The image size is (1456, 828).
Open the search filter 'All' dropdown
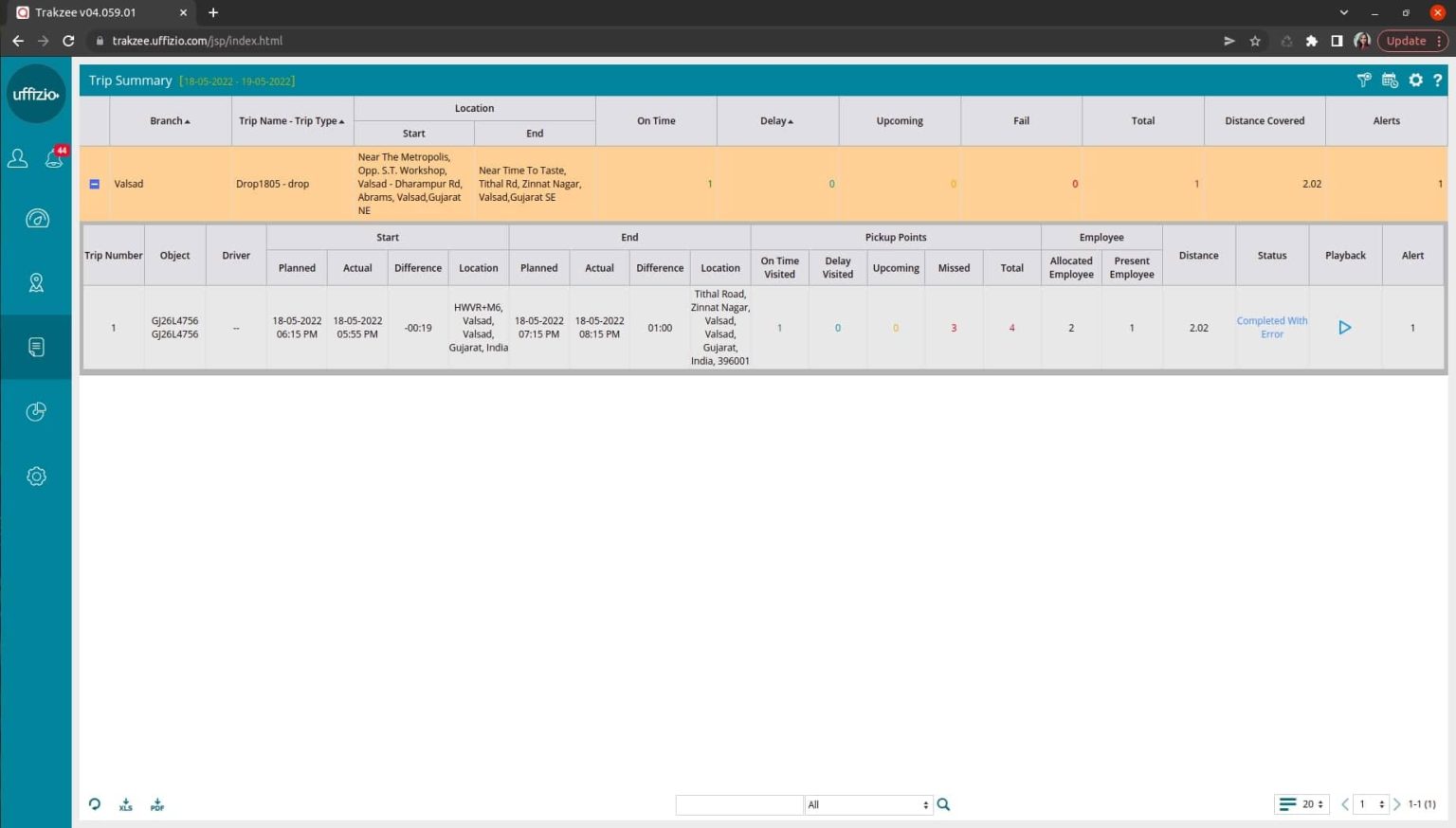868,804
